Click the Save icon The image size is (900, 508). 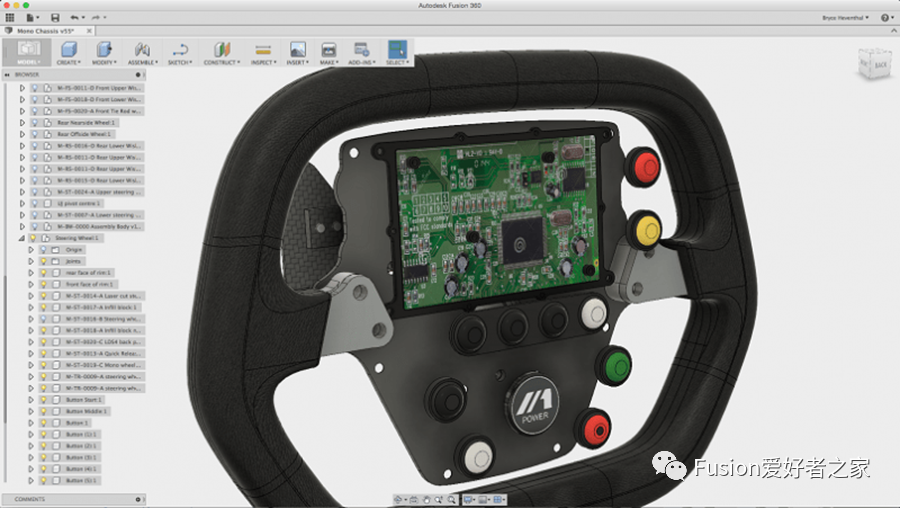point(55,17)
